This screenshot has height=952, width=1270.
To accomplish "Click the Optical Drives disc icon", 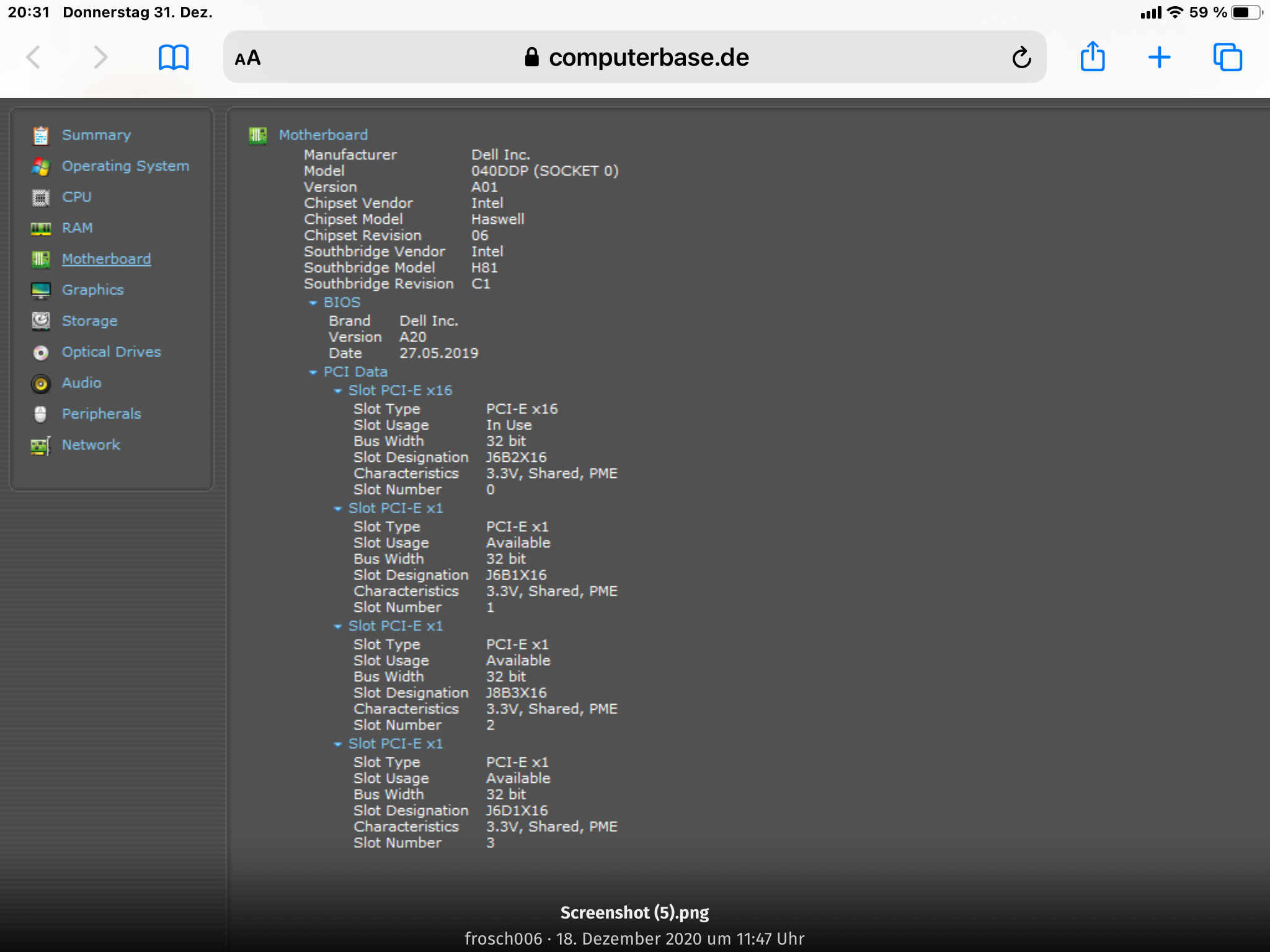I will click(x=41, y=353).
